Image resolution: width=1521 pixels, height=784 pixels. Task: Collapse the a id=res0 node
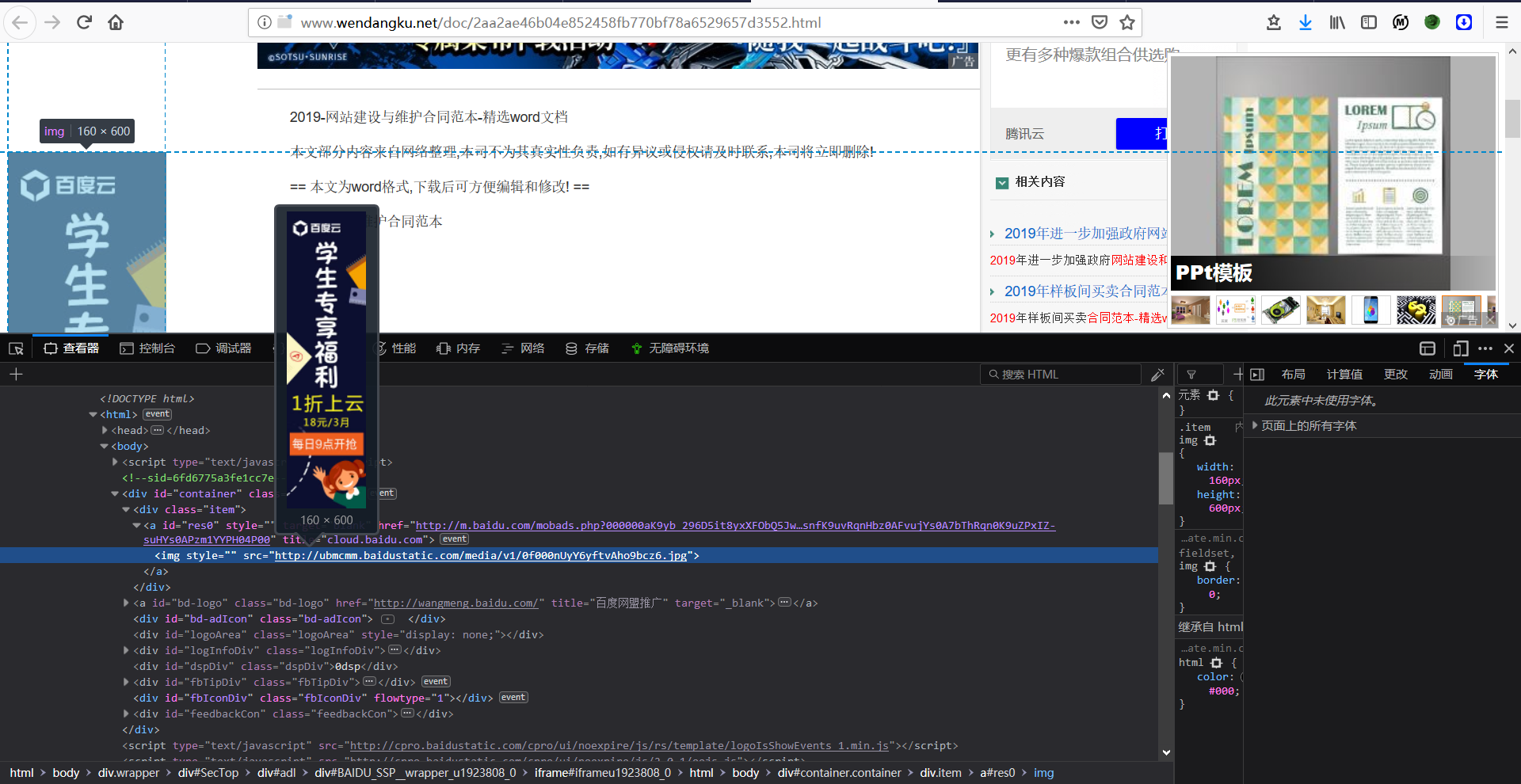coord(137,525)
